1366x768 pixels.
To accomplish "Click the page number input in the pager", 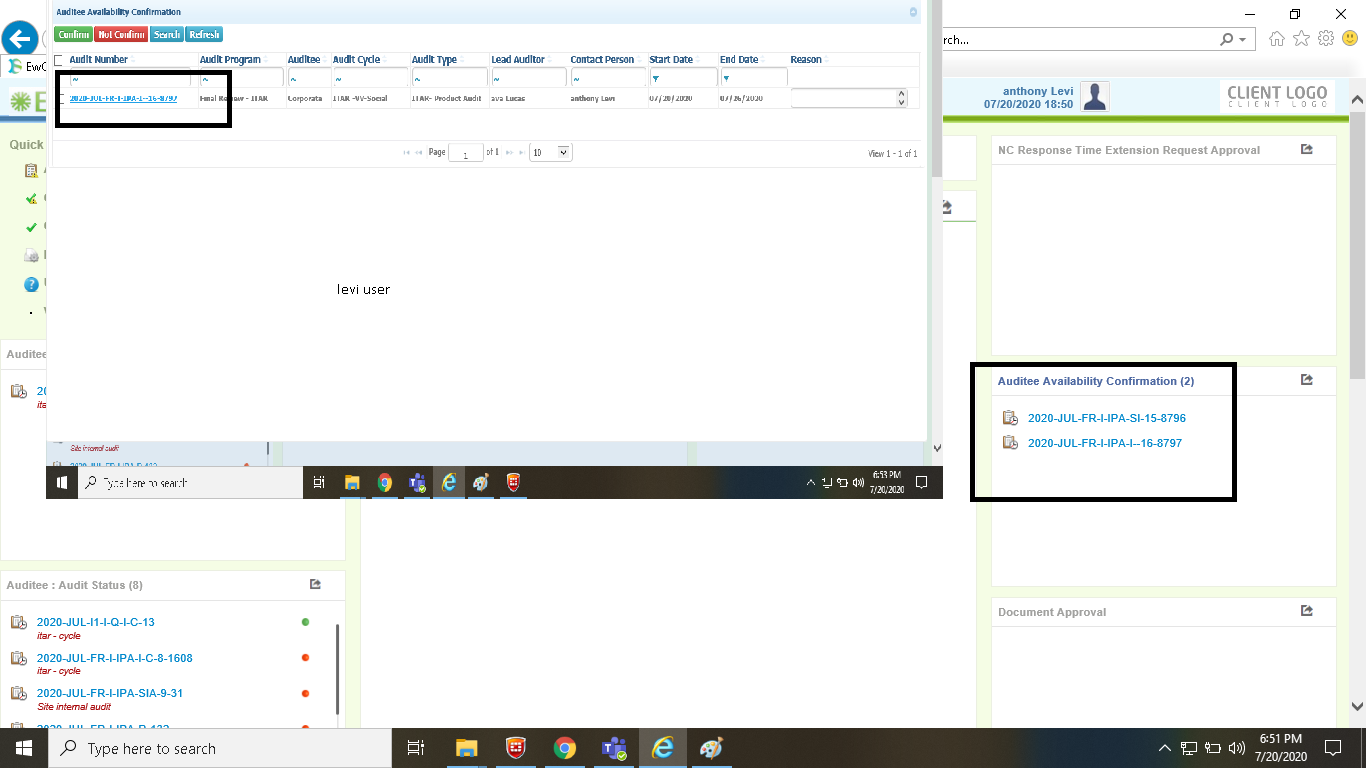I will click(x=466, y=153).
